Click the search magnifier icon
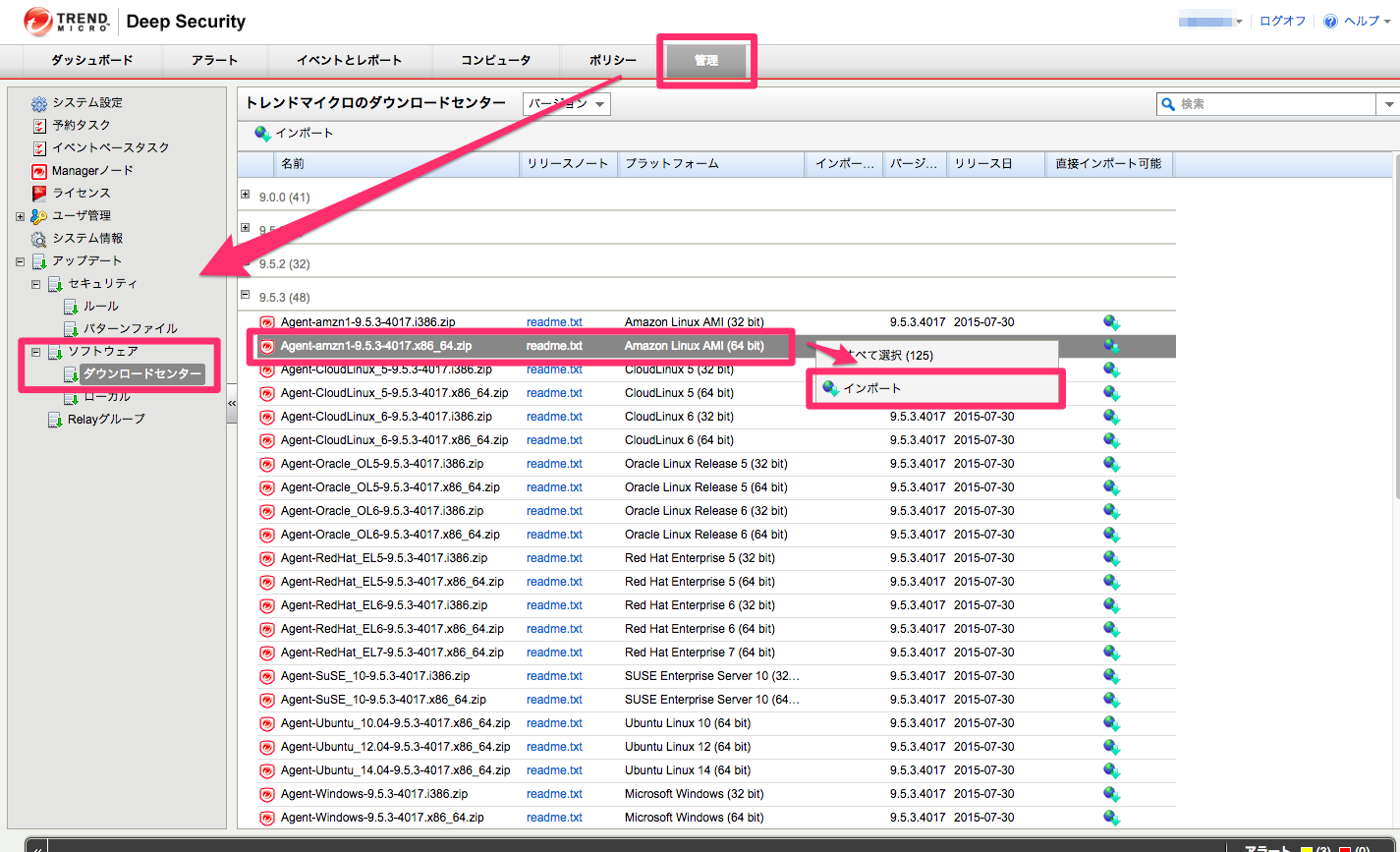Image resolution: width=1400 pixels, height=852 pixels. pyautogui.click(x=1168, y=103)
